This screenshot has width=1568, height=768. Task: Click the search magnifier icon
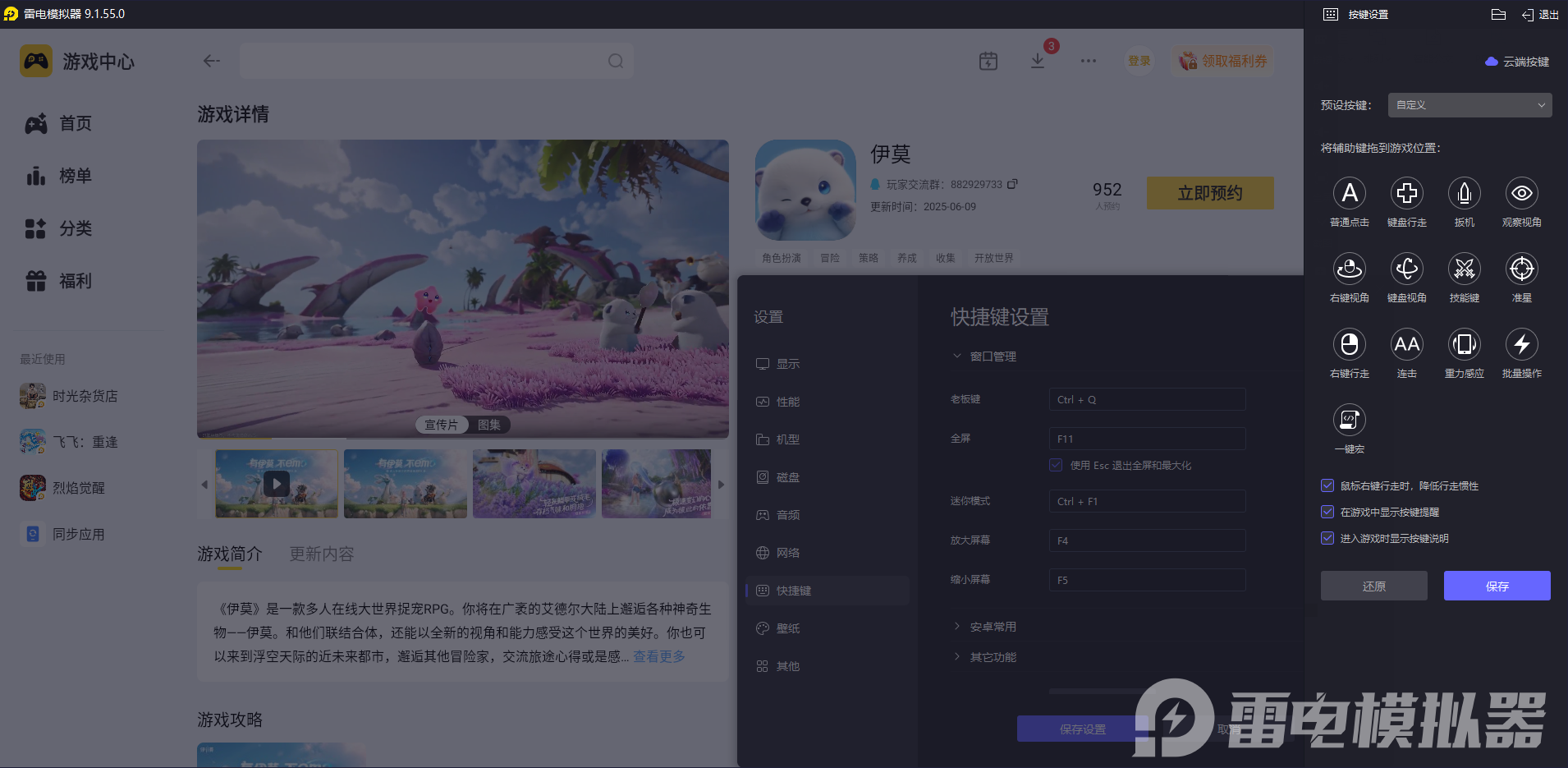[616, 61]
